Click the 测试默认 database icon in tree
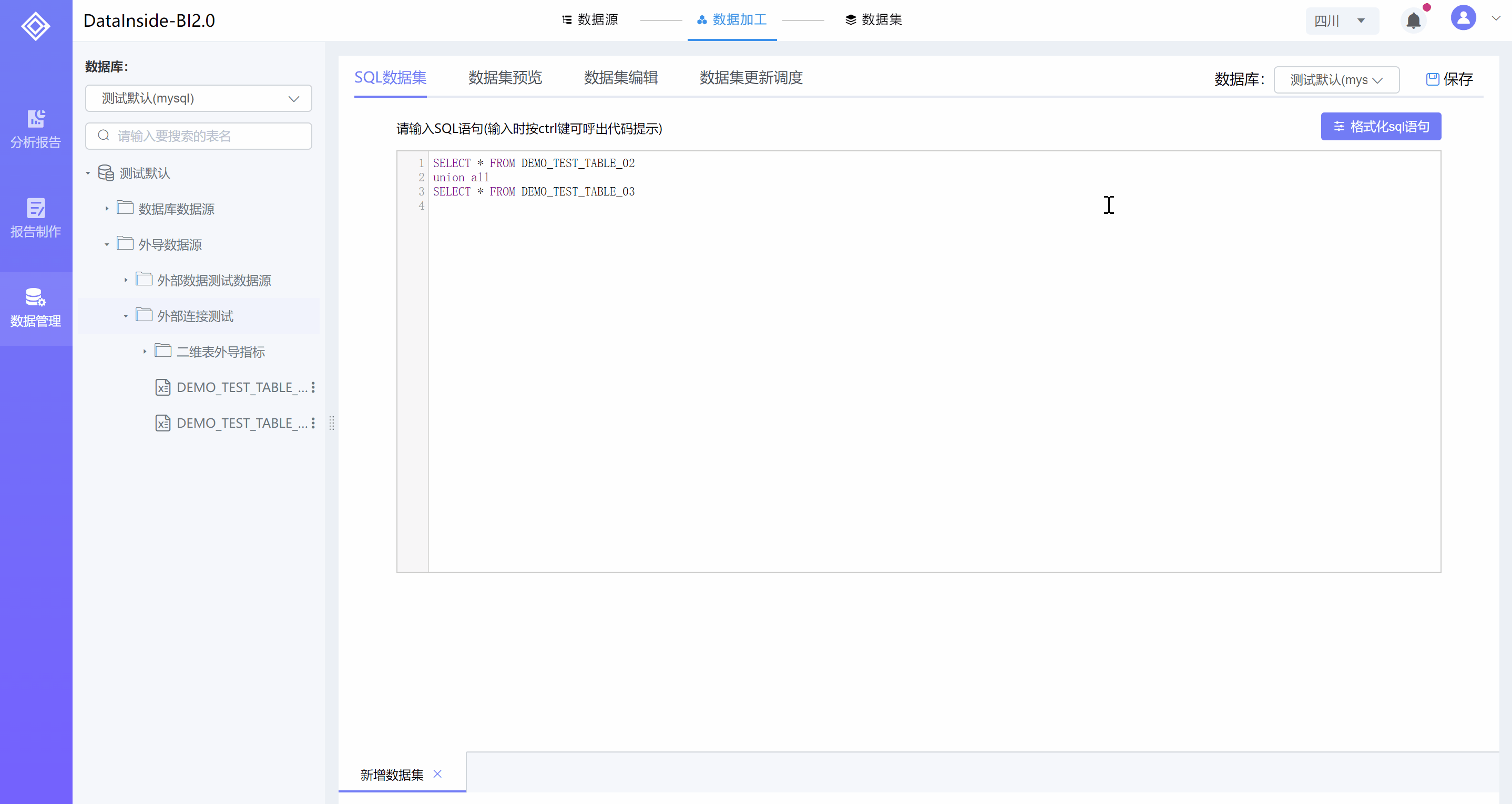Image resolution: width=1512 pixels, height=804 pixels. pyautogui.click(x=106, y=173)
